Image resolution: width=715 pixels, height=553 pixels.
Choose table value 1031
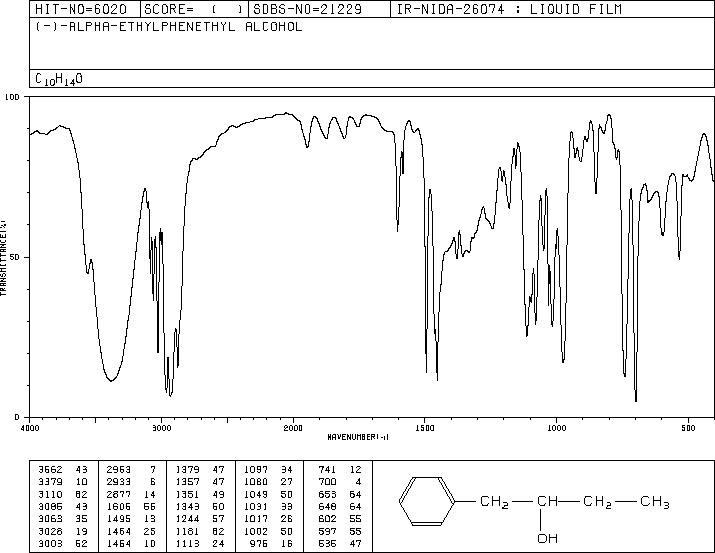point(256,506)
